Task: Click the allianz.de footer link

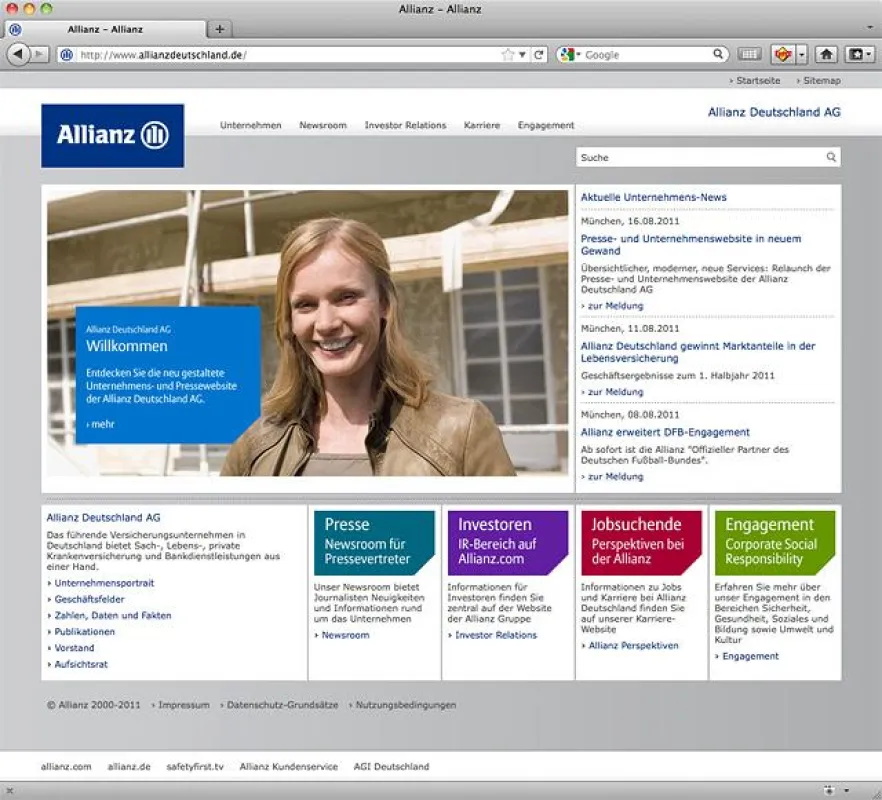Action: [129, 767]
